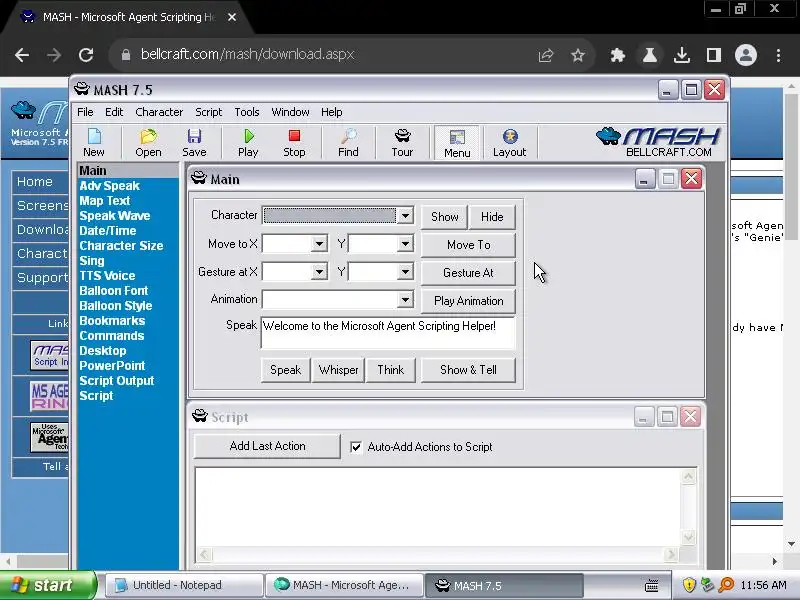Launch the Tour toolbar icon
The image size is (800, 600).
pos(402,143)
